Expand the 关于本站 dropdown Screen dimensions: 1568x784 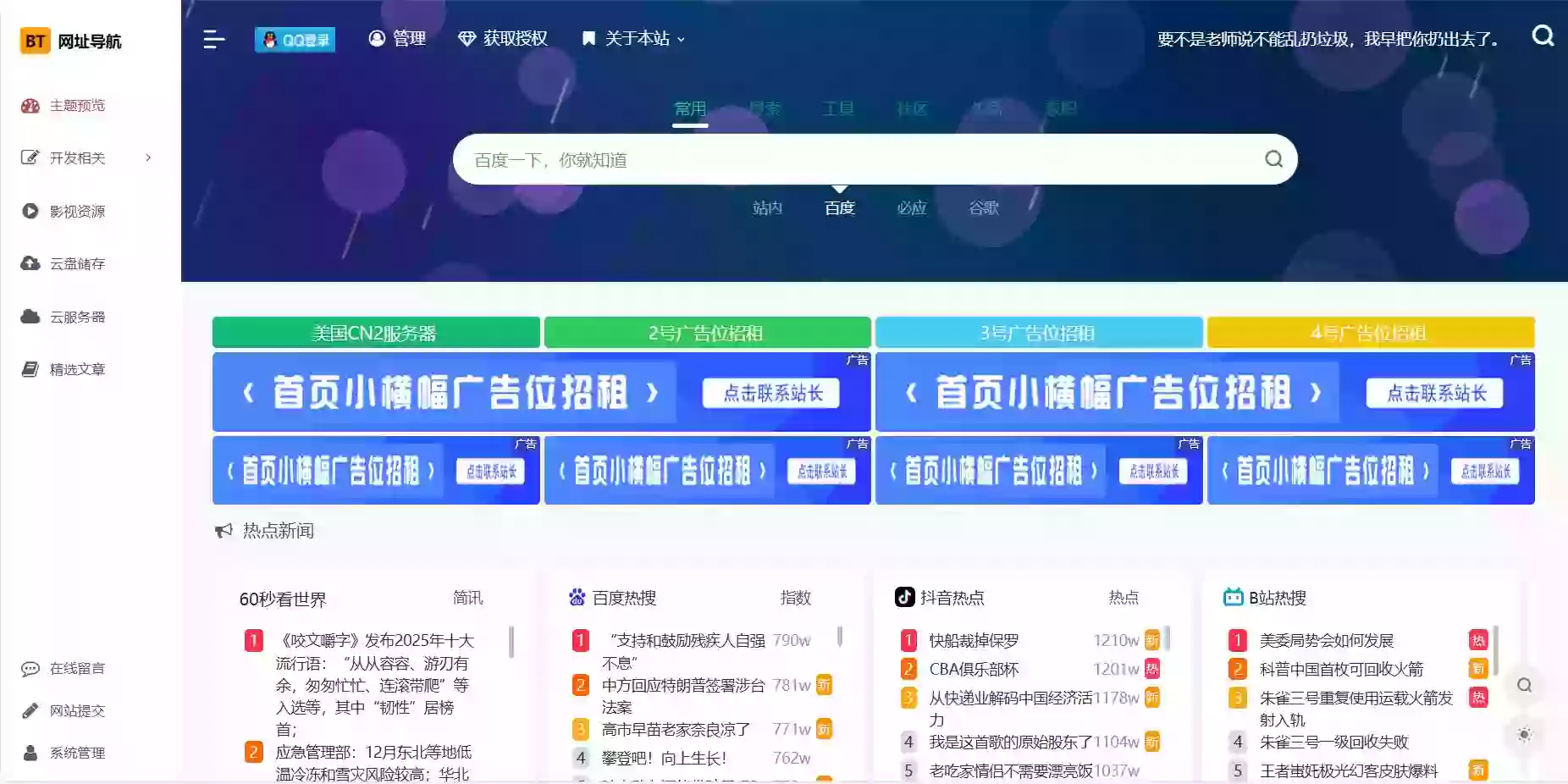(x=631, y=38)
